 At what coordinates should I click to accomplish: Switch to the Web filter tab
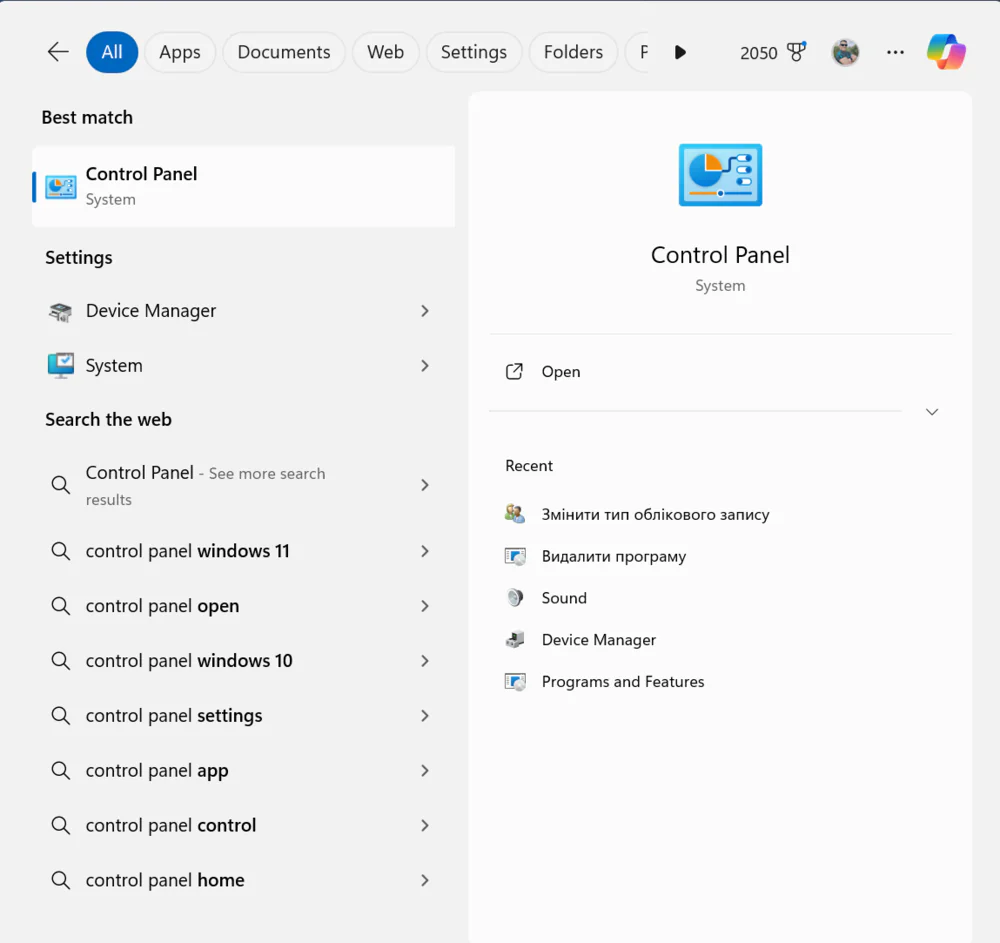coord(385,52)
